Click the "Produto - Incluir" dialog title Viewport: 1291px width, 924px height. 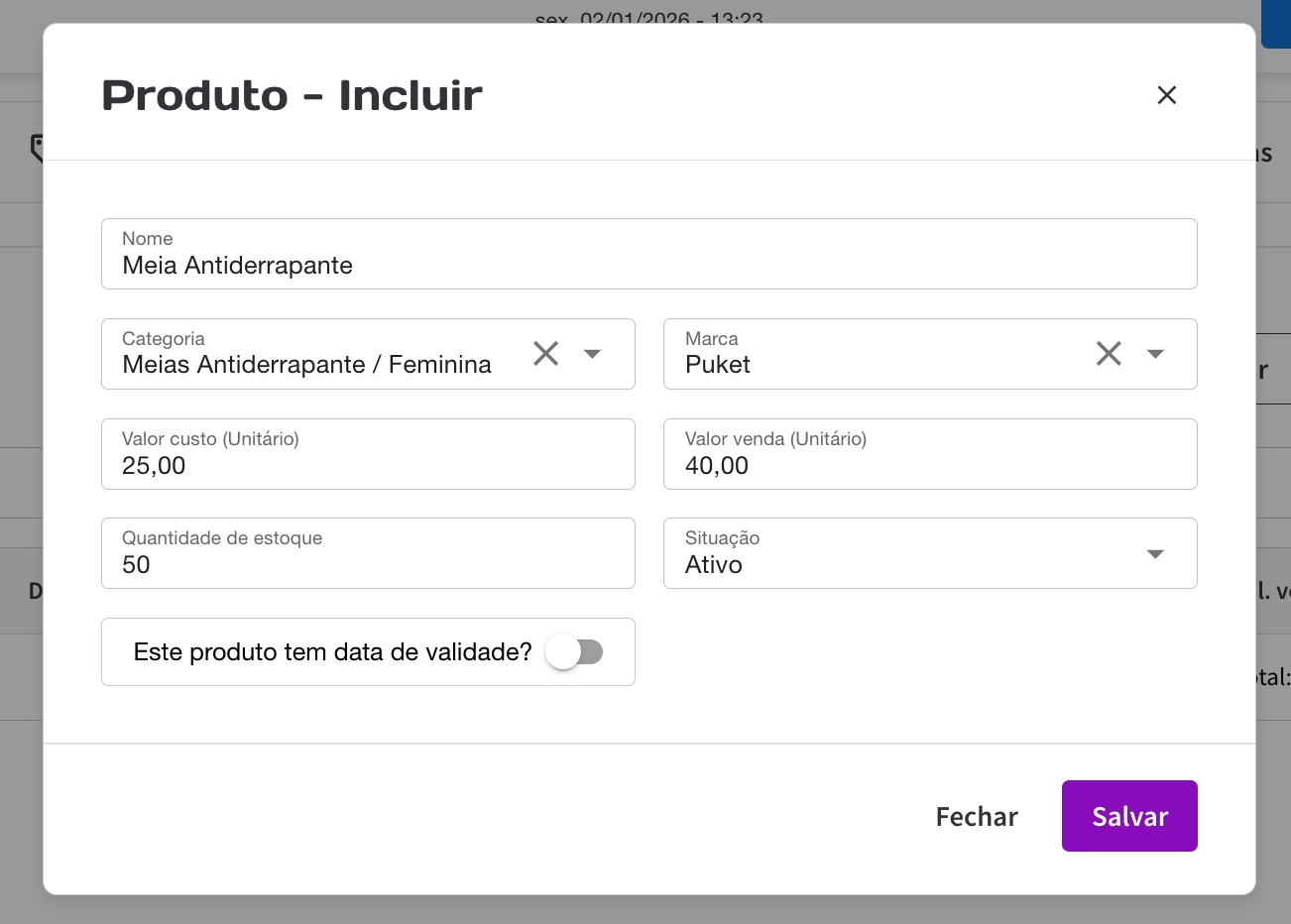pos(292,95)
